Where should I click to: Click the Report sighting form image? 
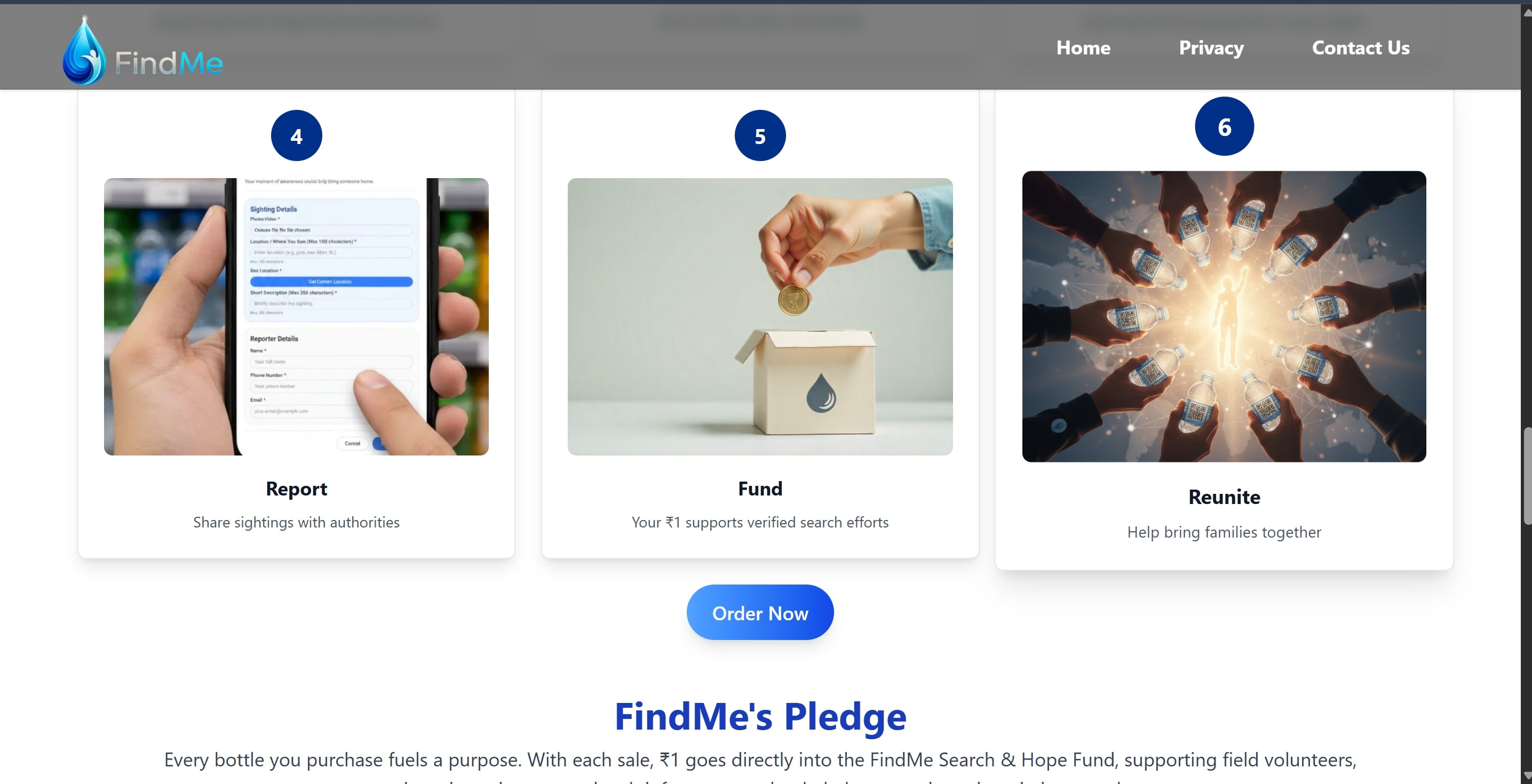pyautogui.click(x=296, y=317)
